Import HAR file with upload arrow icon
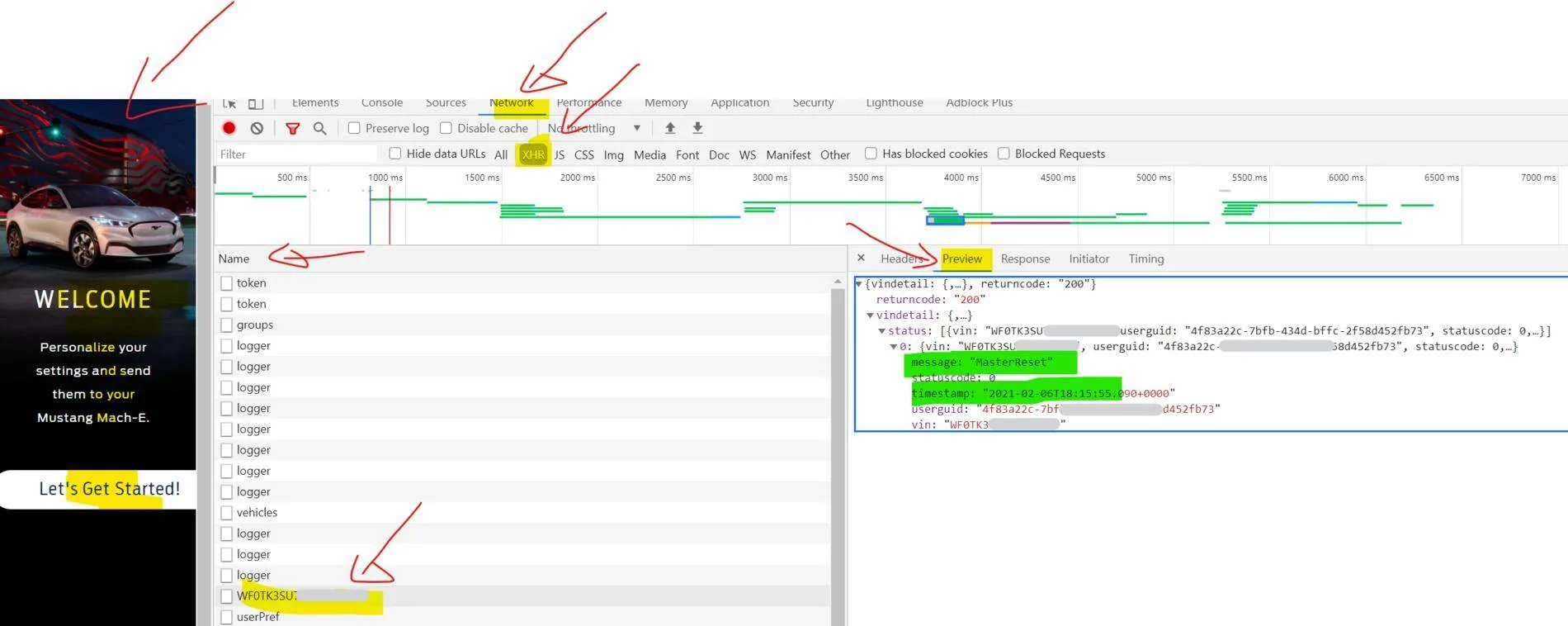 tap(670, 128)
